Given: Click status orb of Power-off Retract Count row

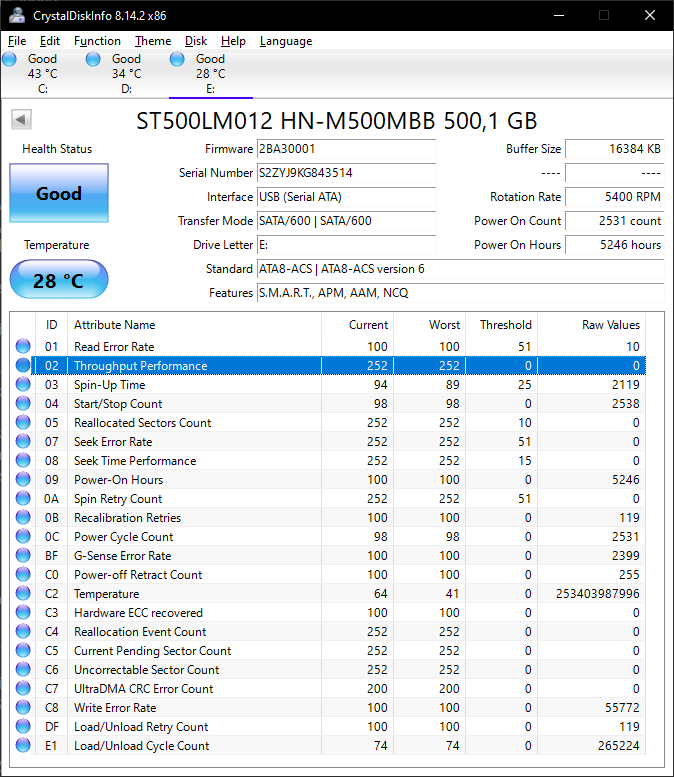Looking at the screenshot, I should (x=23, y=574).
